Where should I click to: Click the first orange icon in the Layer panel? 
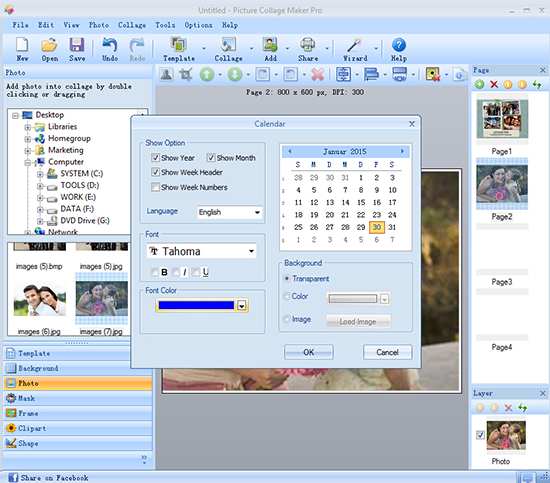(479, 408)
